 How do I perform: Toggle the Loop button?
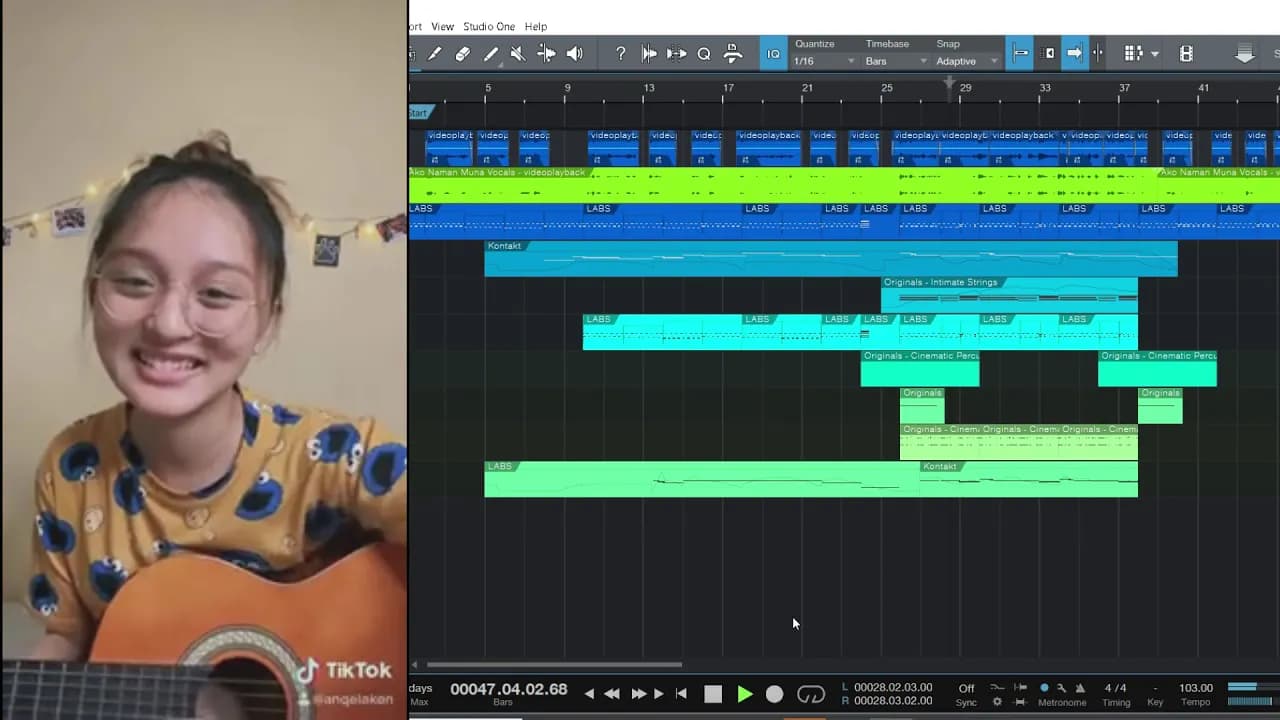click(x=811, y=694)
